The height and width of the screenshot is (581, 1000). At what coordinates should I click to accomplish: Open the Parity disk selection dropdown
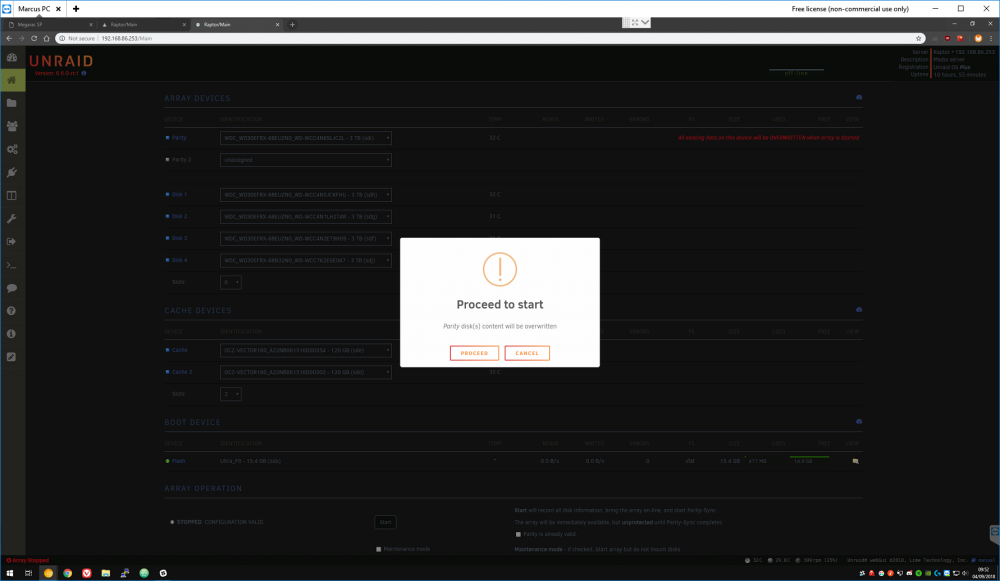[x=305, y=138]
